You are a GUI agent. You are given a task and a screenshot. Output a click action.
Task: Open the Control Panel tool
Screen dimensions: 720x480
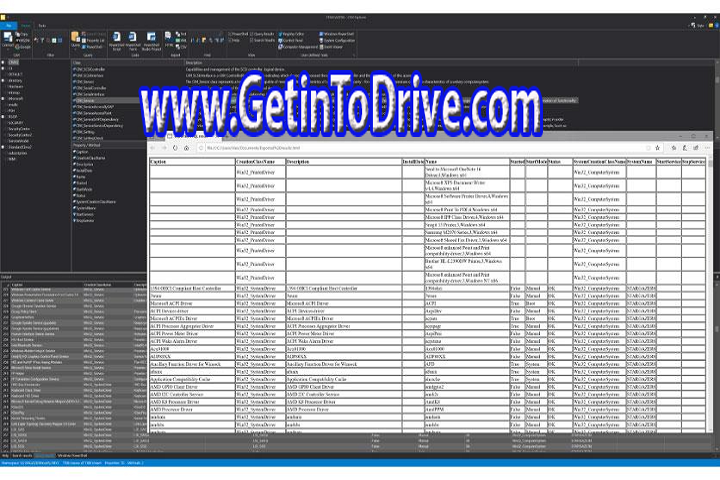[290, 40]
